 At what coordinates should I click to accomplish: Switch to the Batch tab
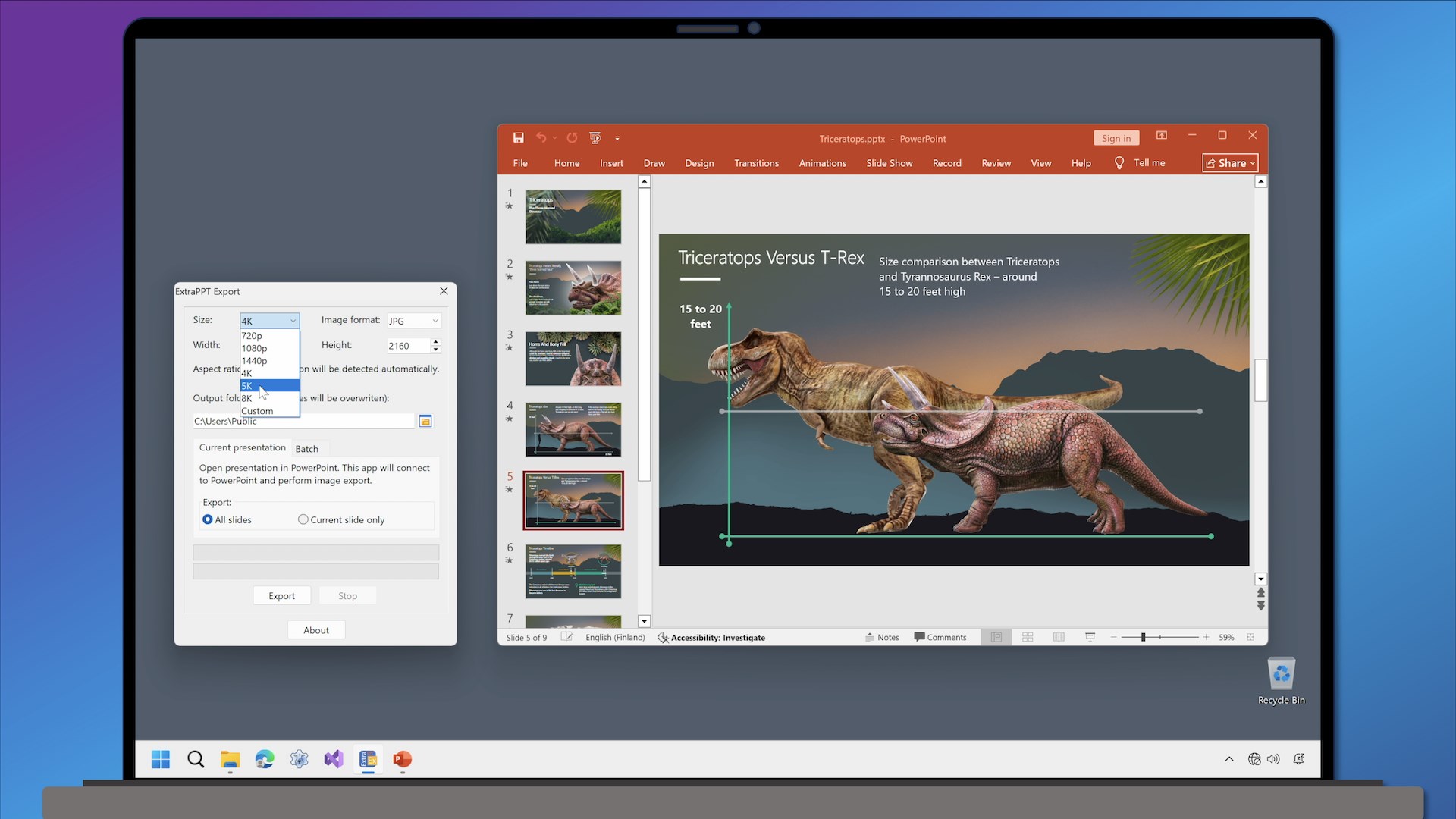pyautogui.click(x=306, y=449)
